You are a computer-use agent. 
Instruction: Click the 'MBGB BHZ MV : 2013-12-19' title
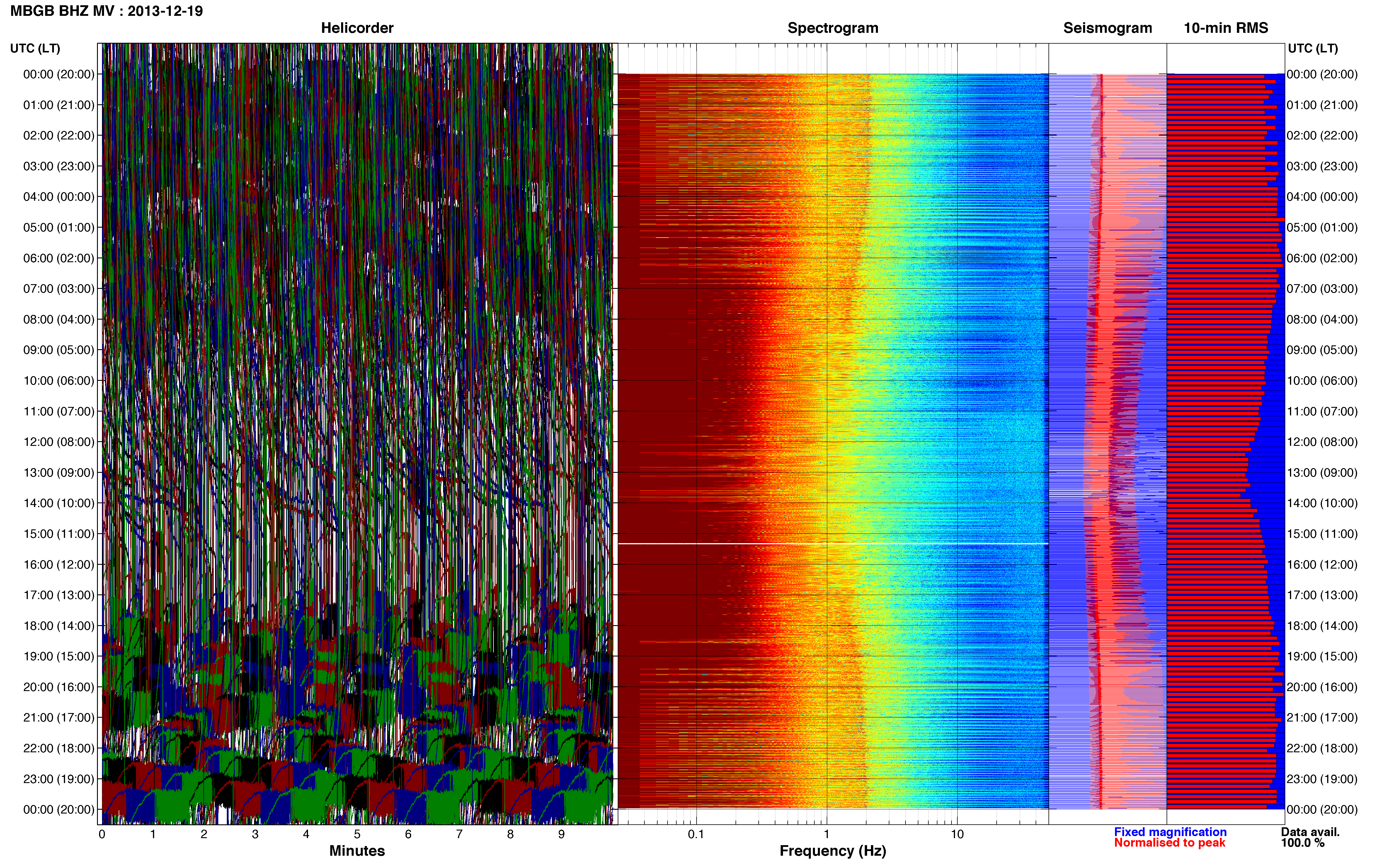pos(107,11)
